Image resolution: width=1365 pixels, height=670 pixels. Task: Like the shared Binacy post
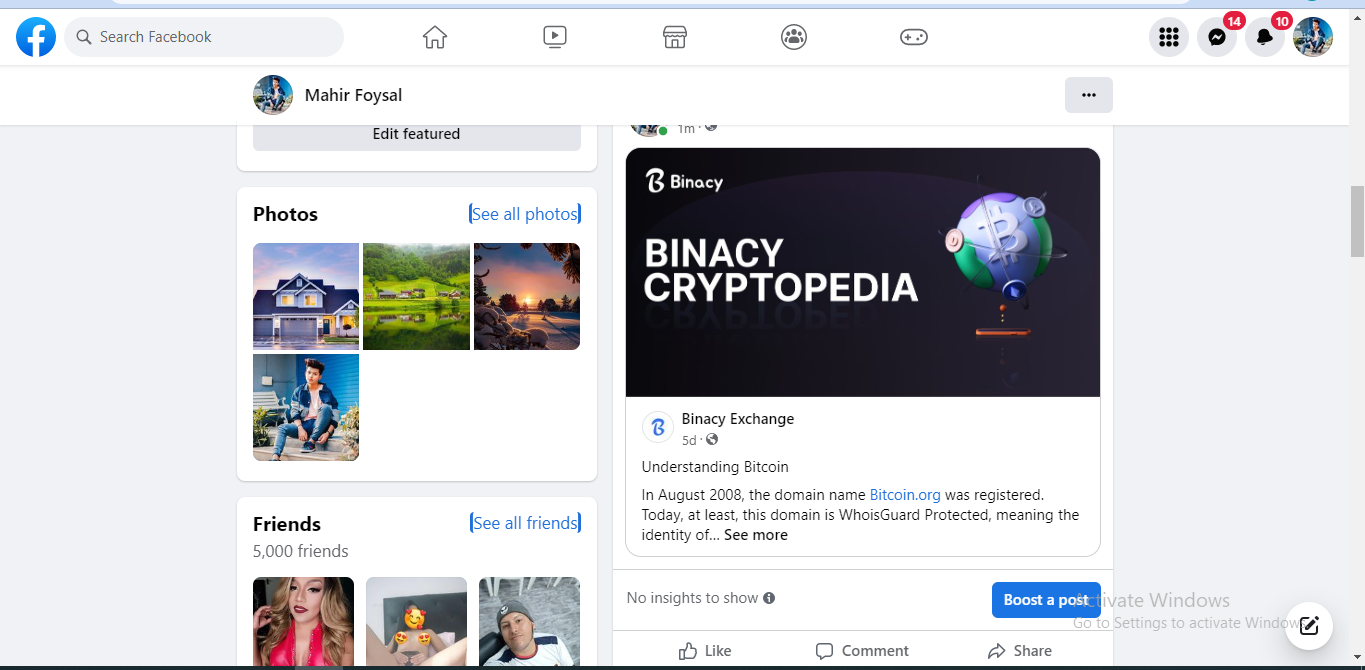coord(705,651)
